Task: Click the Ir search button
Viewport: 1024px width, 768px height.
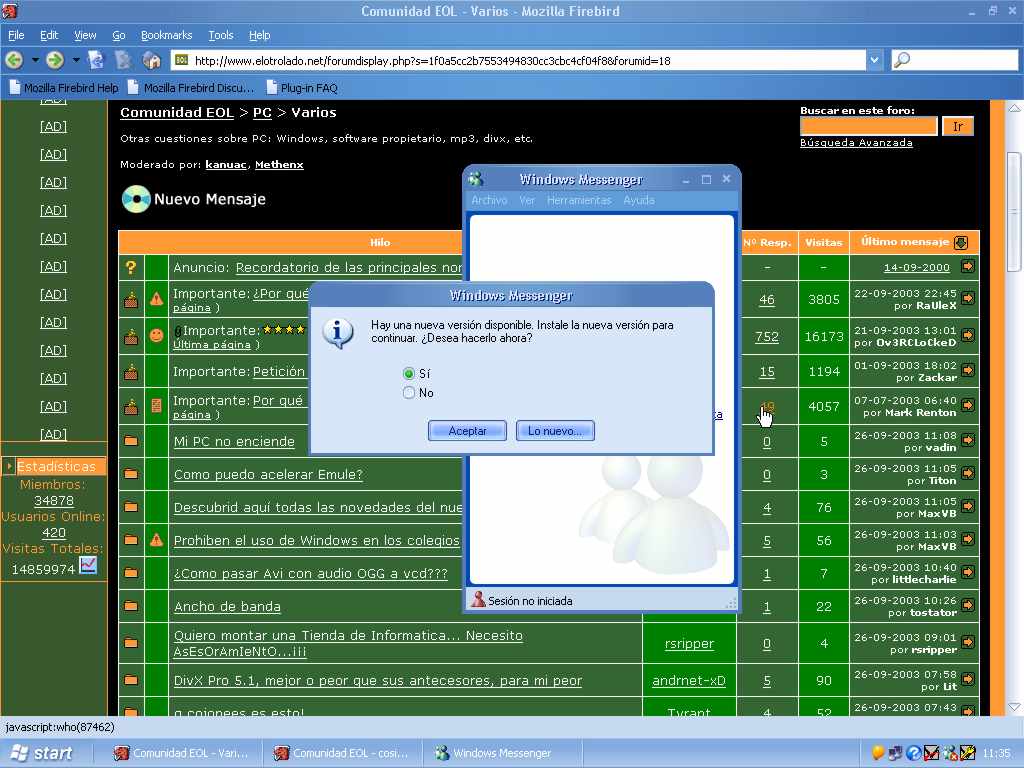Action: coord(957,126)
